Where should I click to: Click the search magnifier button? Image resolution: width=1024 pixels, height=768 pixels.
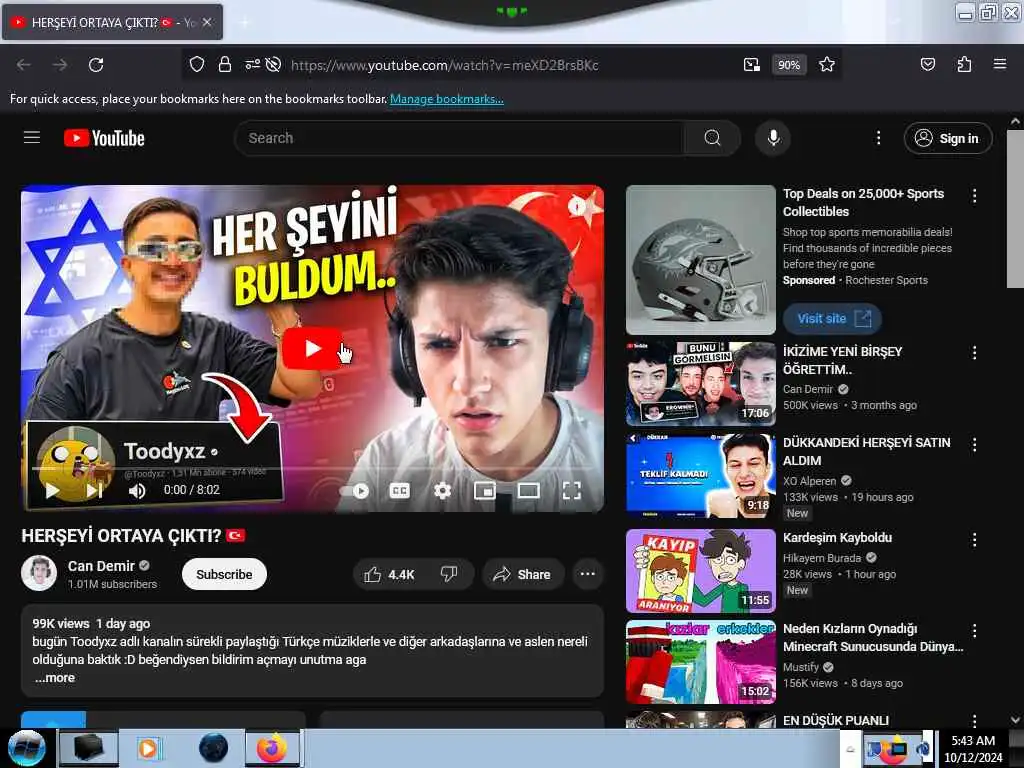[x=712, y=138]
